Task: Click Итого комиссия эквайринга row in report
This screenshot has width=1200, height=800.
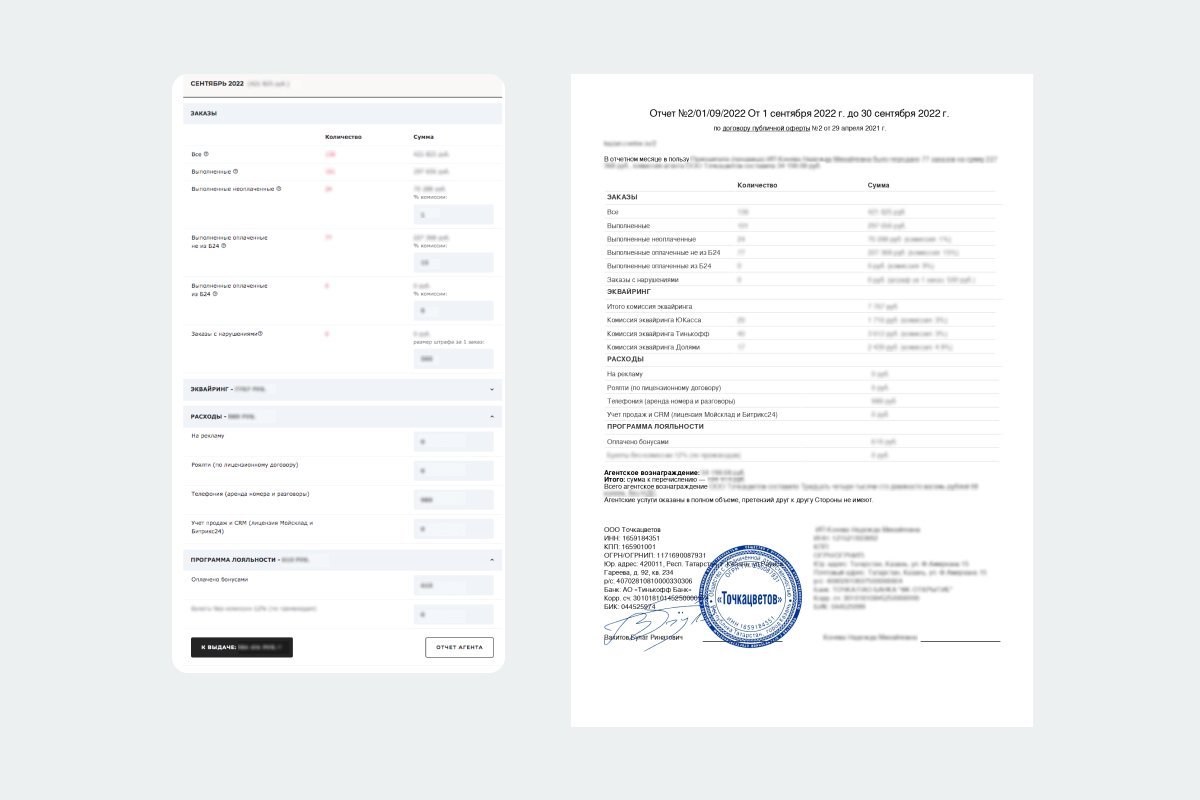Action: [x=802, y=306]
